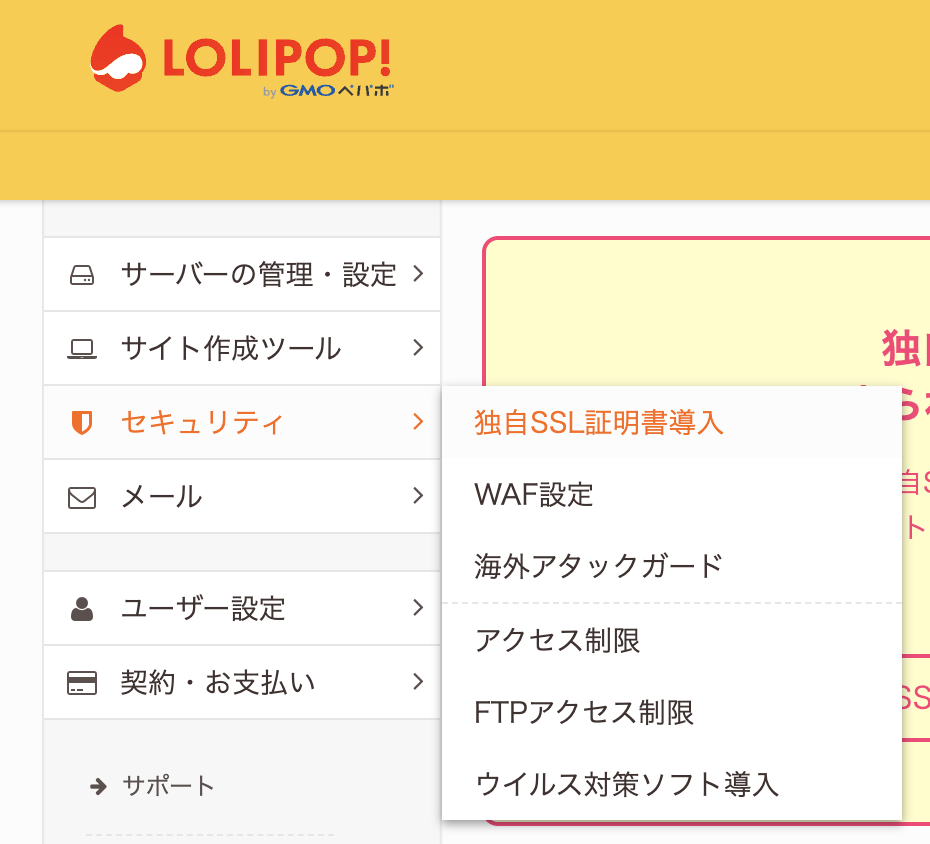Click the server drive icon
The width and height of the screenshot is (930, 844).
pyautogui.click(x=82, y=275)
